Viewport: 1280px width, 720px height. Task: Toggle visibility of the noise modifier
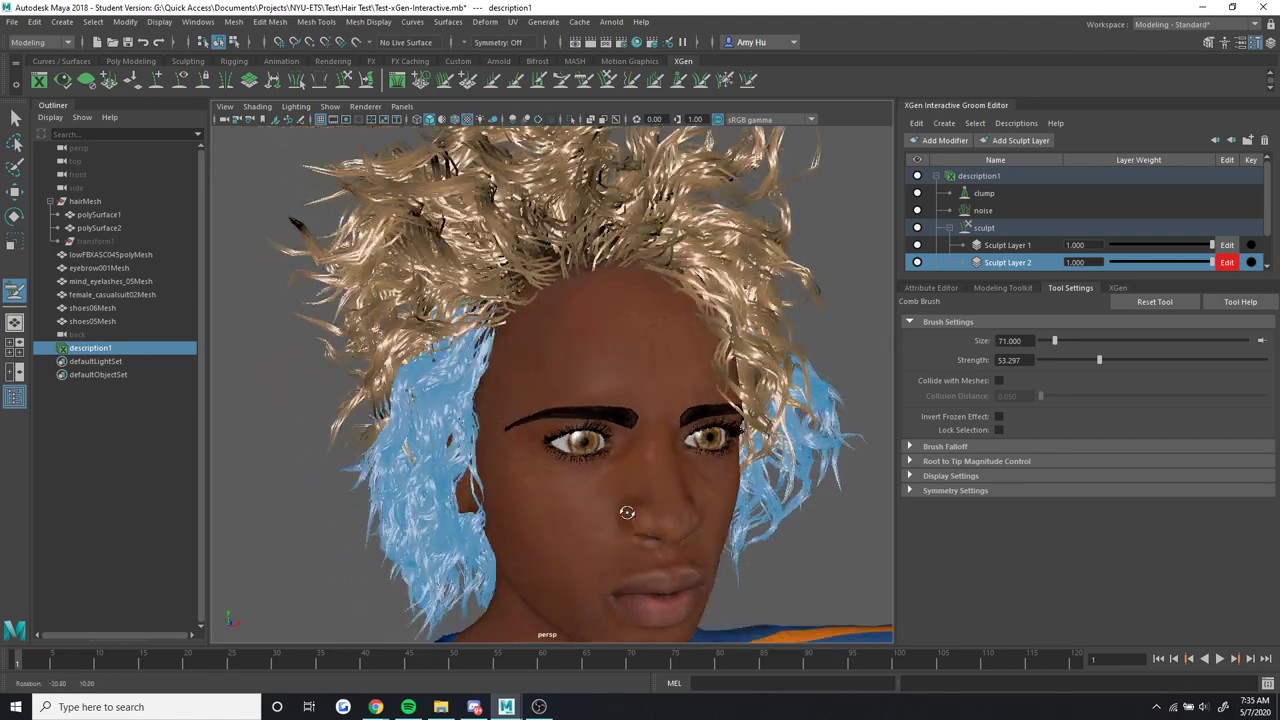click(x=917, y=211)
